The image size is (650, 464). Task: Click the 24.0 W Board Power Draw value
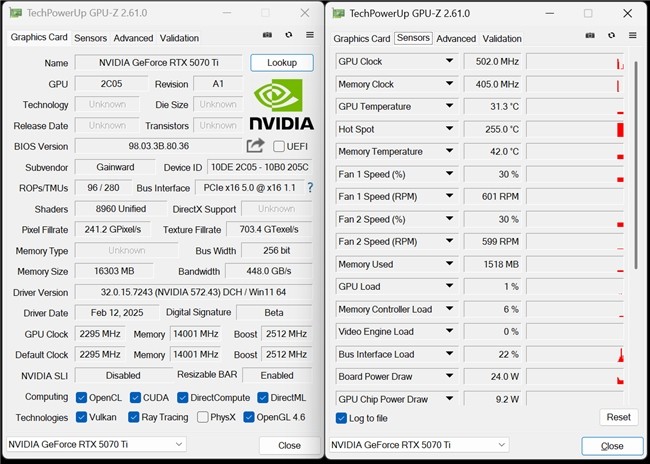click(493, 377)
